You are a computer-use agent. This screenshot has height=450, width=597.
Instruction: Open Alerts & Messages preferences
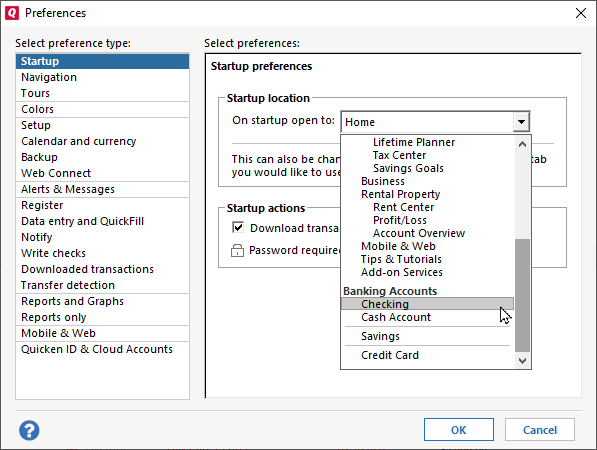[102, 189]
